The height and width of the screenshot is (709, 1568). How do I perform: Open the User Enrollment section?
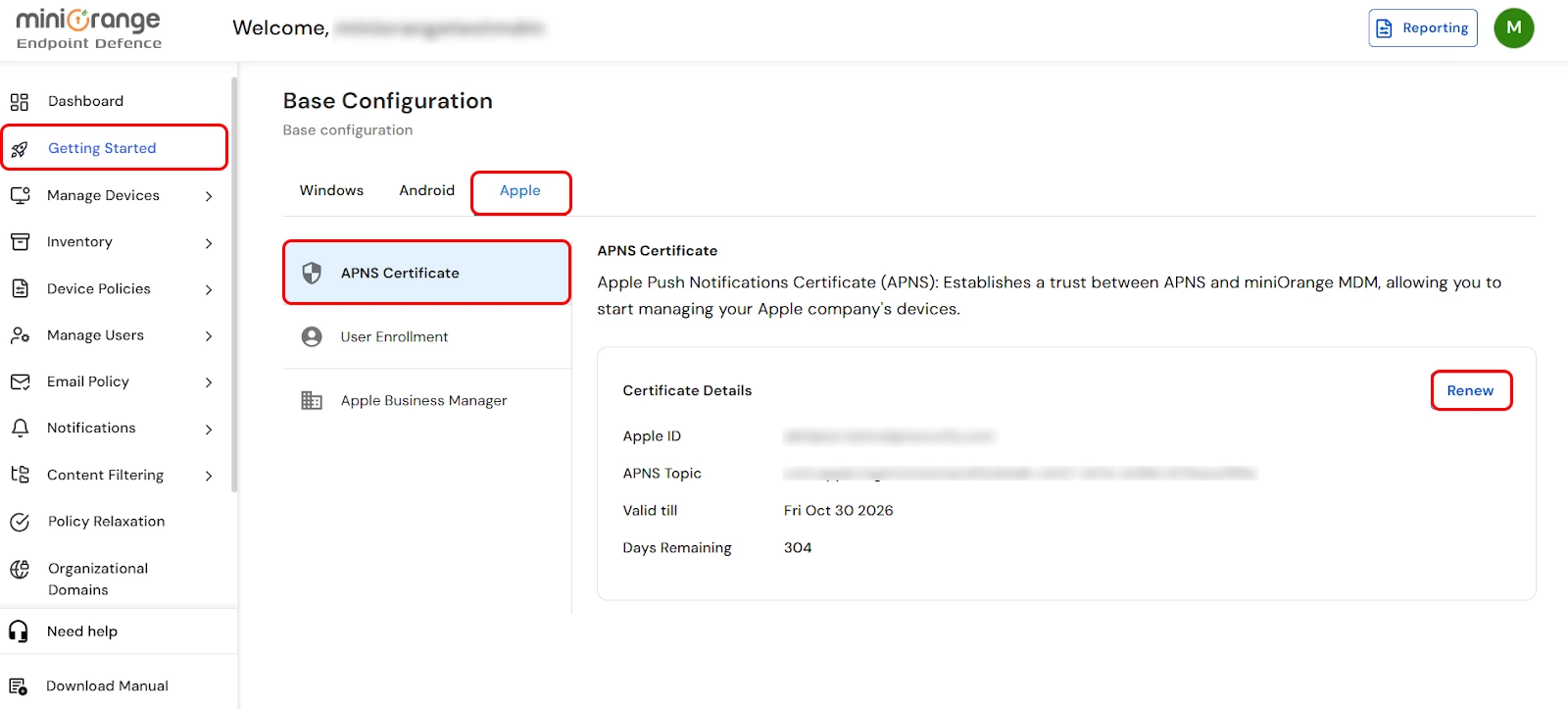point(426,336)
